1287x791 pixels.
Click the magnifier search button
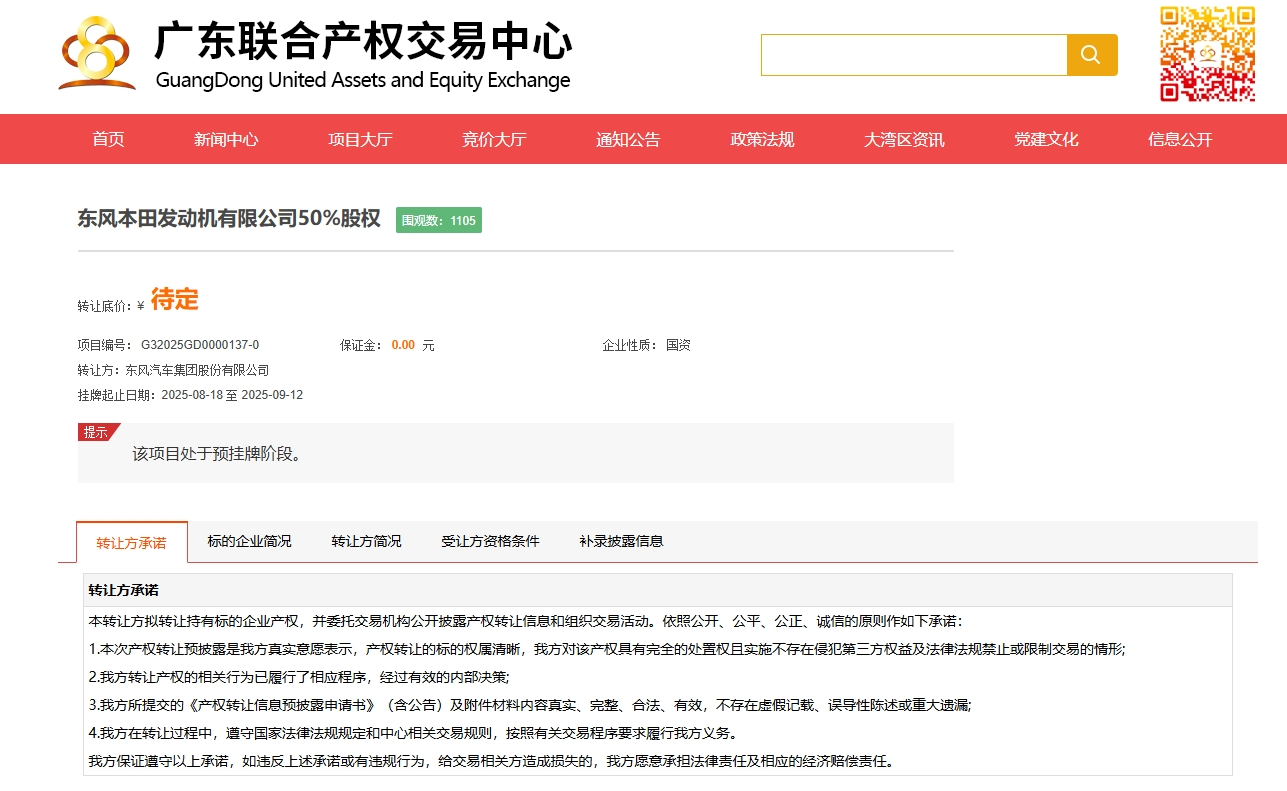(1092, 55)
